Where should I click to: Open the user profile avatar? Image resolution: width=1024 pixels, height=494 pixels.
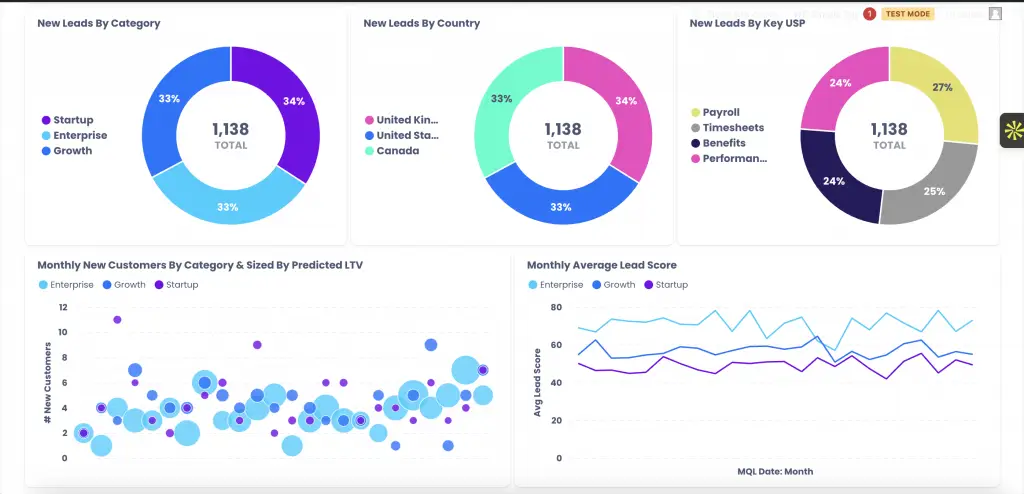pos(995,14)
